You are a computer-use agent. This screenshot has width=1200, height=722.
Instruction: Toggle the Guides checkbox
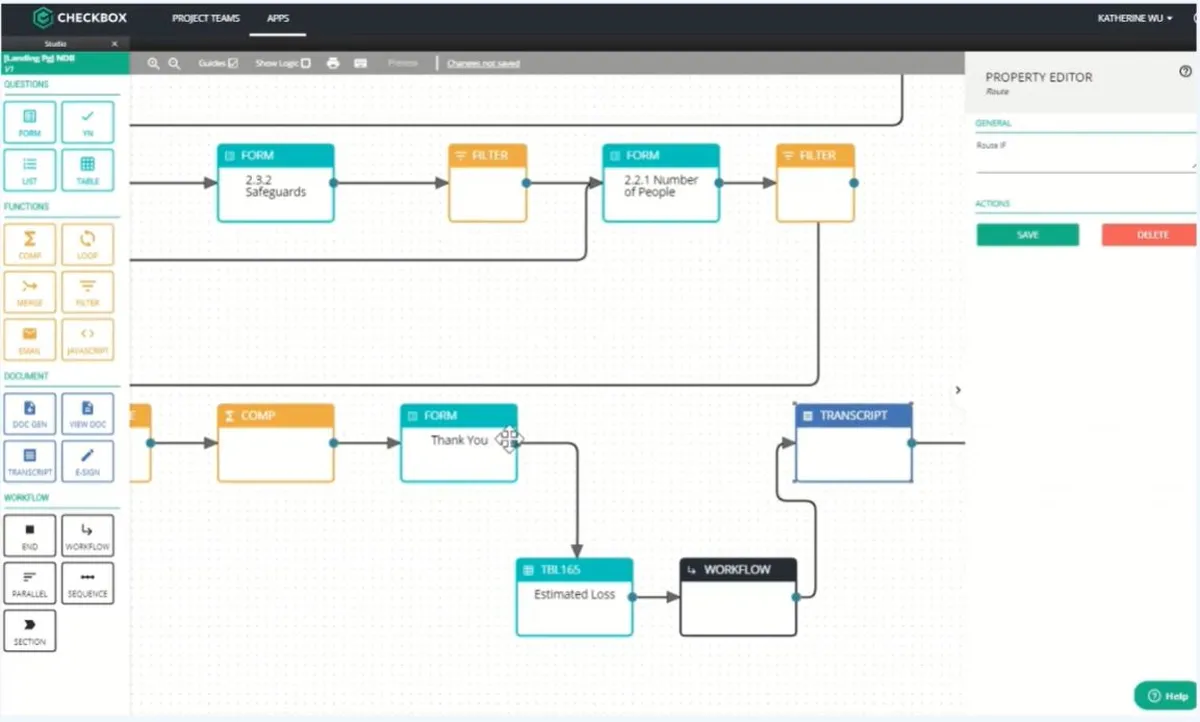coord(233,63)
